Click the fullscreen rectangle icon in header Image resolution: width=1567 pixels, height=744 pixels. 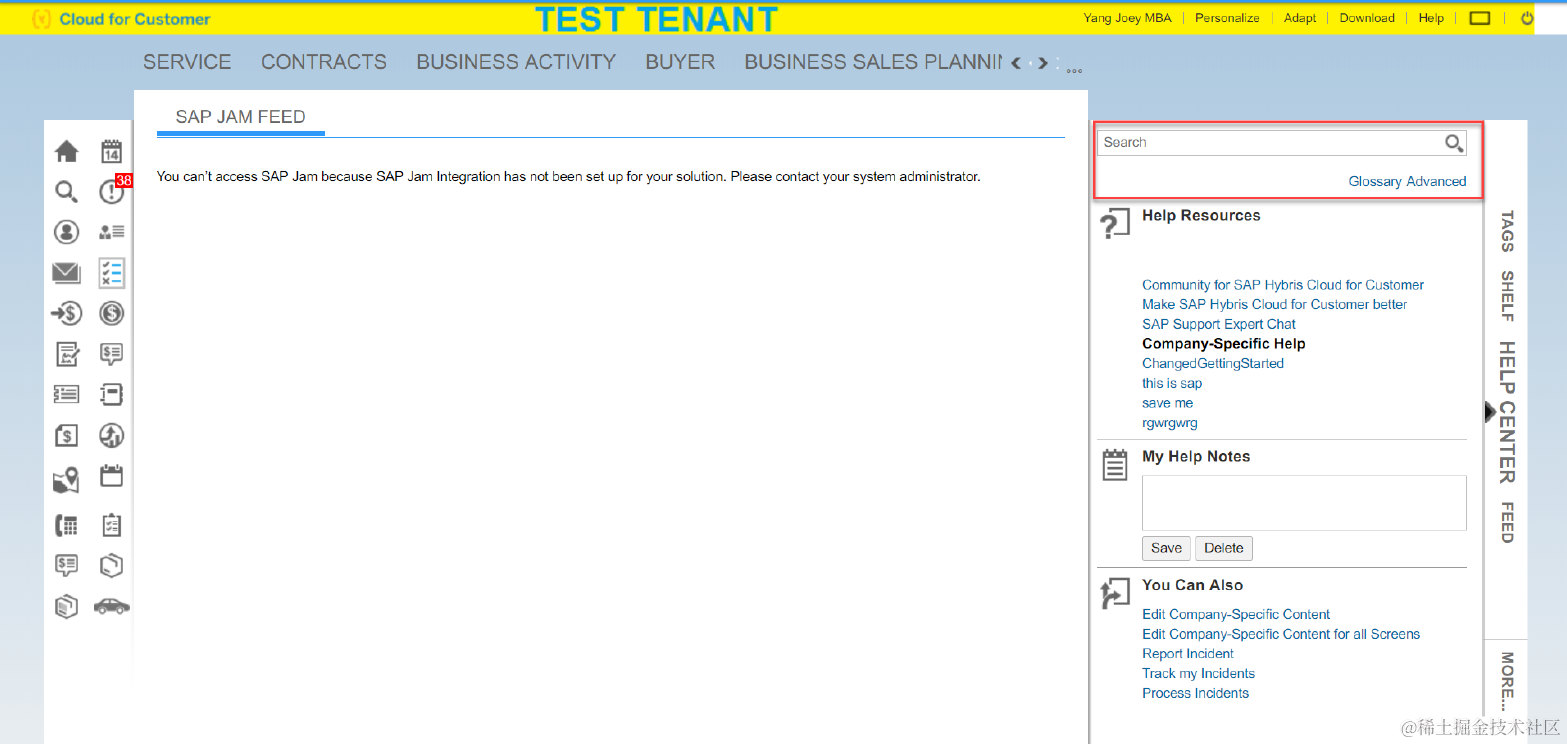(1480, 18)
